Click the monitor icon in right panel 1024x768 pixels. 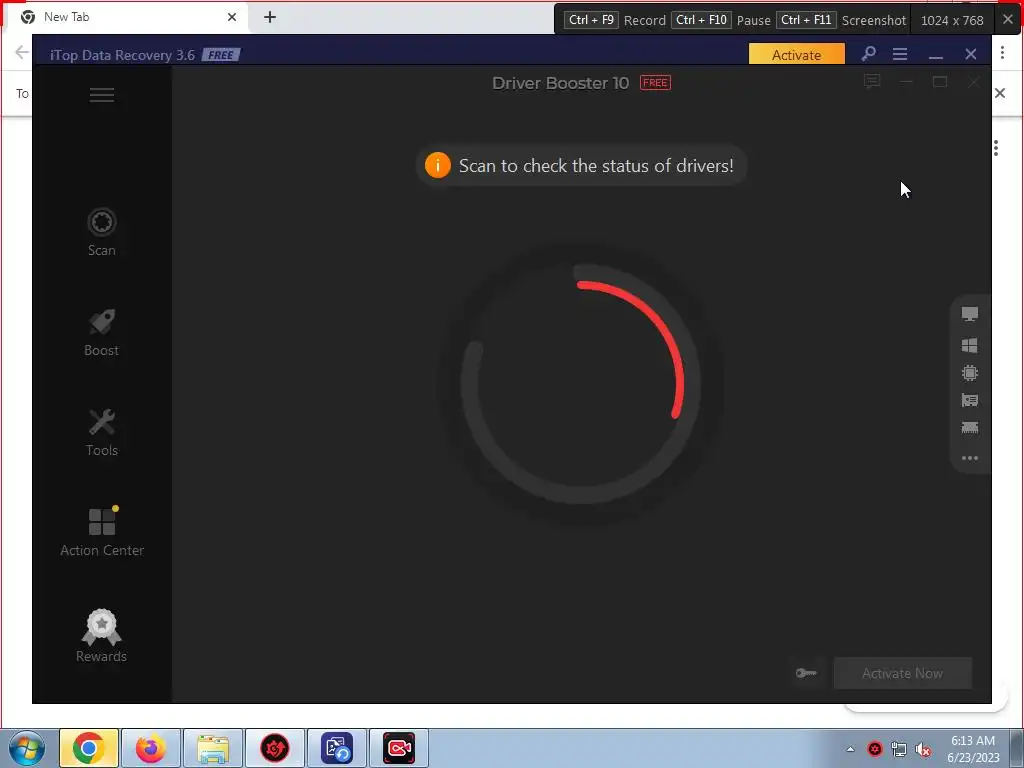coord(970,314)
